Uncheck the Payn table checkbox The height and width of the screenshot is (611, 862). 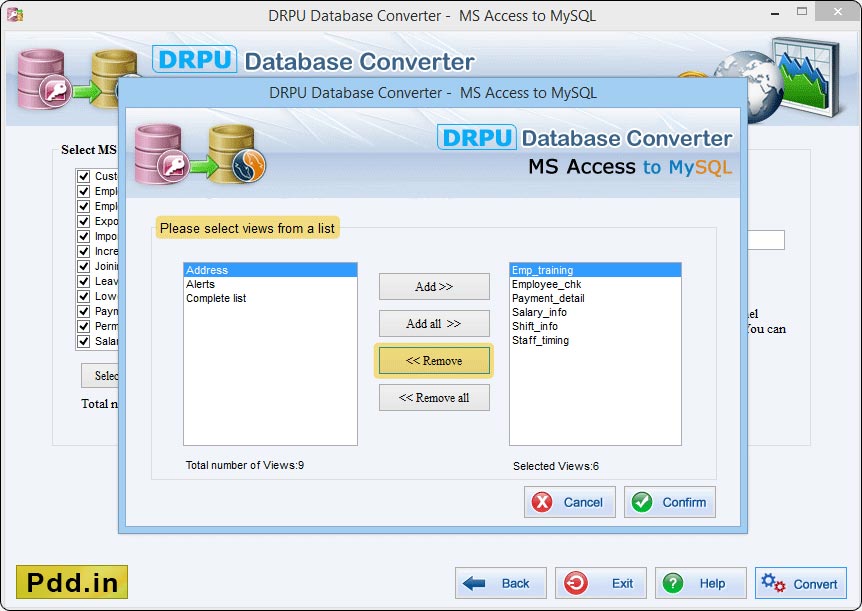point(84,311)
